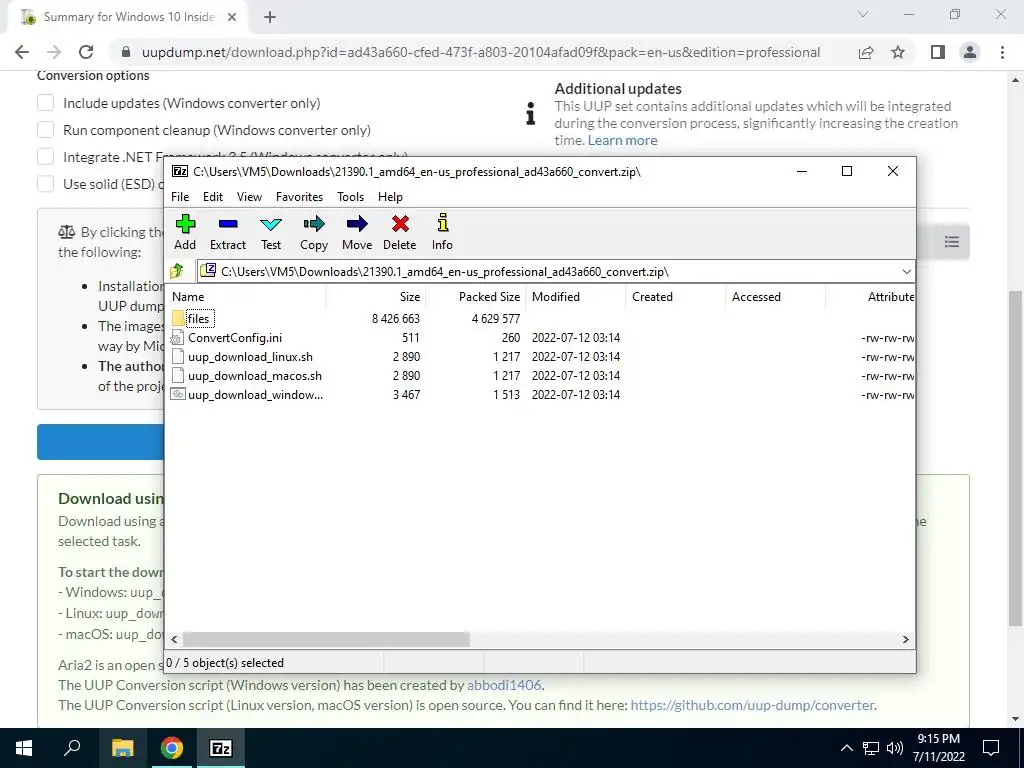The height and width of the screenshot is (768, 1024).
Task: Open the View menu in 7-Zip
Action: coord(249,197)
